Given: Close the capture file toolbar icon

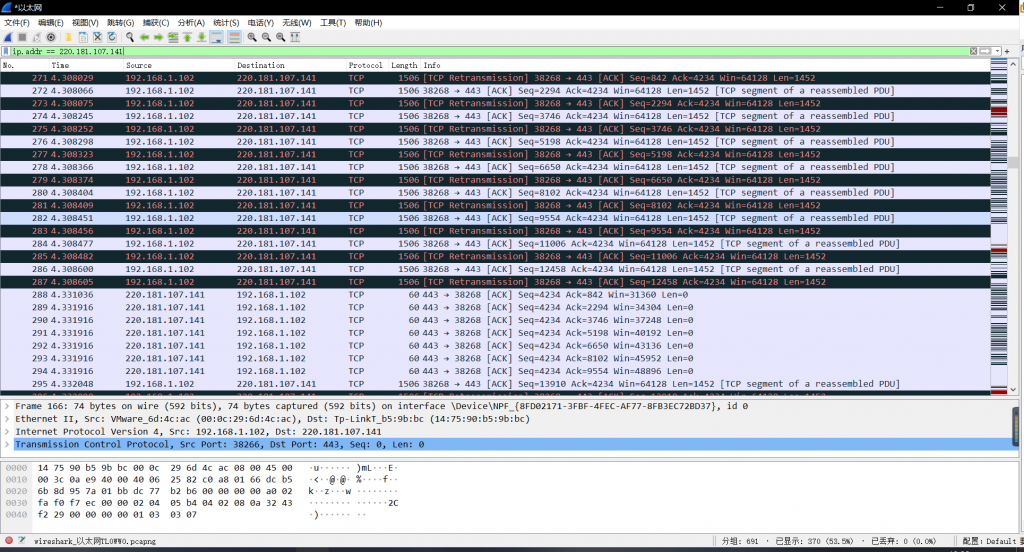Looking at the screenshot, I should tap(97, 37).
